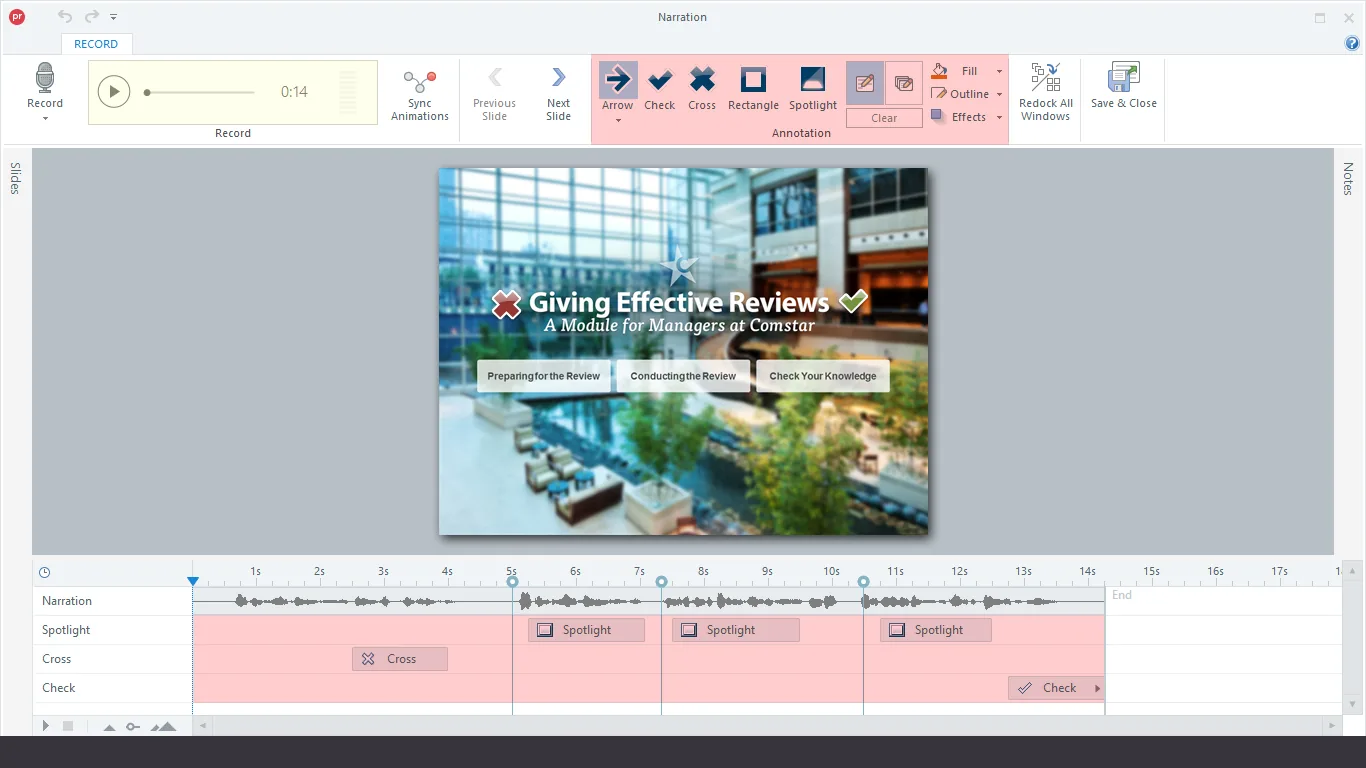Open the help question mark
This screenshot has width=1366, height=768.
[x=1353, y=44]
